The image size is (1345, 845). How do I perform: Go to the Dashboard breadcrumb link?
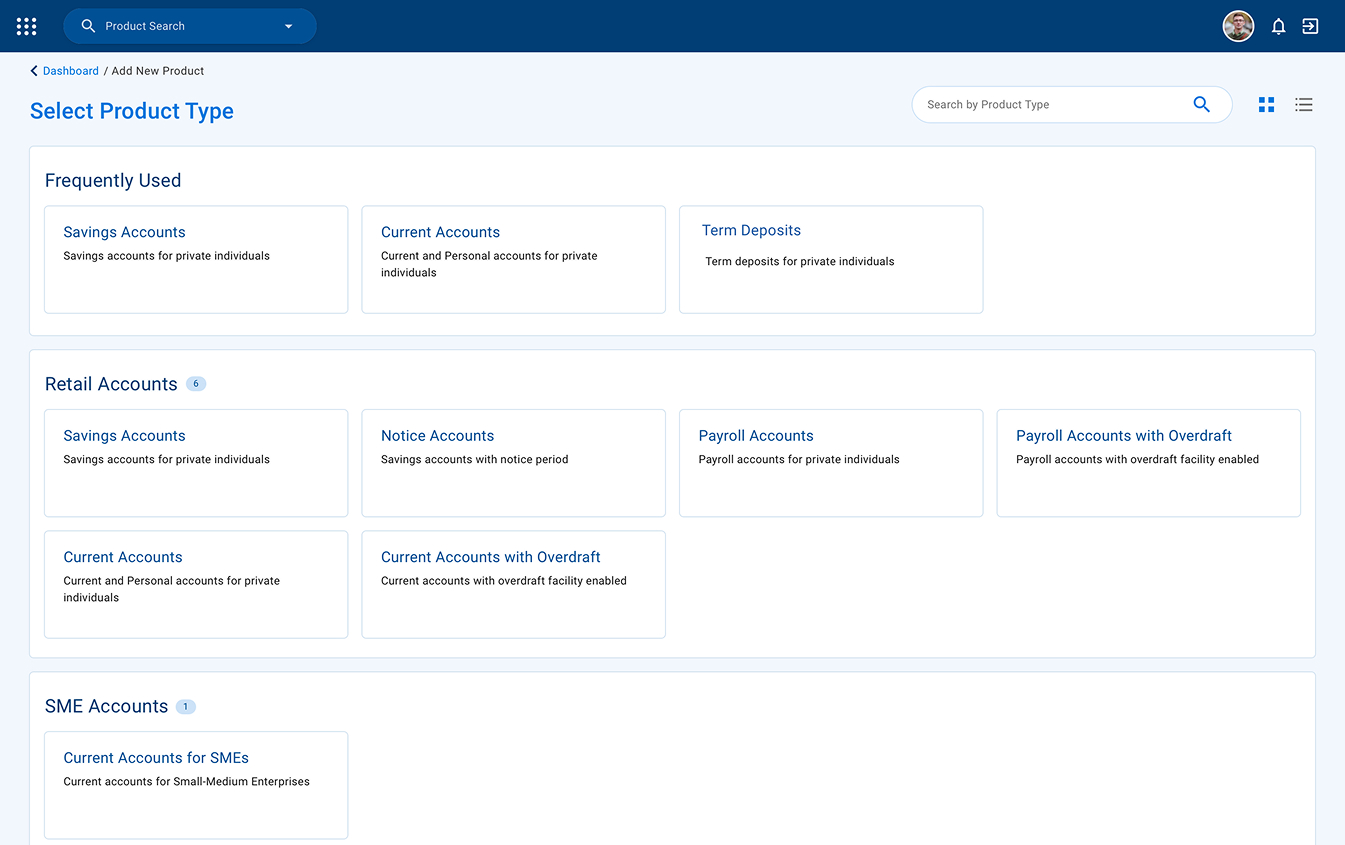(x=71, y=71)
